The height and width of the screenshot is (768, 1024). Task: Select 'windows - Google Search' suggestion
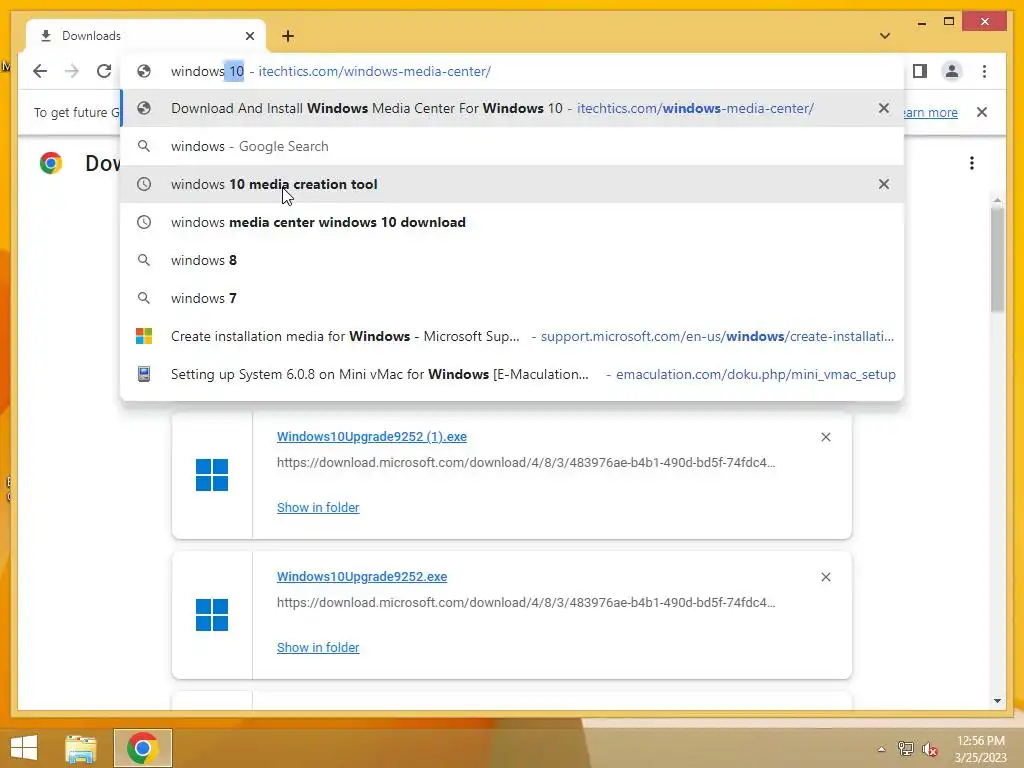click(x=512, y=146)
